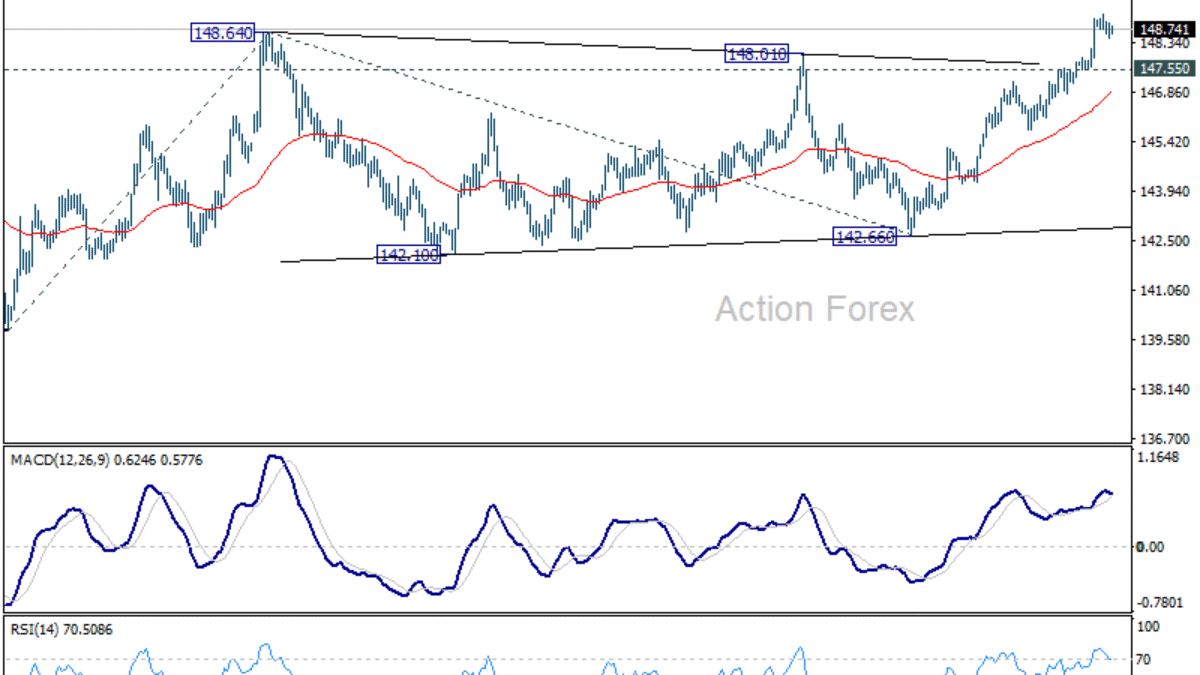Image resolution: width=1200 pixels, height=675 pixels.
Task: Click the 148.741 price marker on axis
Action: click(1163, 30)
